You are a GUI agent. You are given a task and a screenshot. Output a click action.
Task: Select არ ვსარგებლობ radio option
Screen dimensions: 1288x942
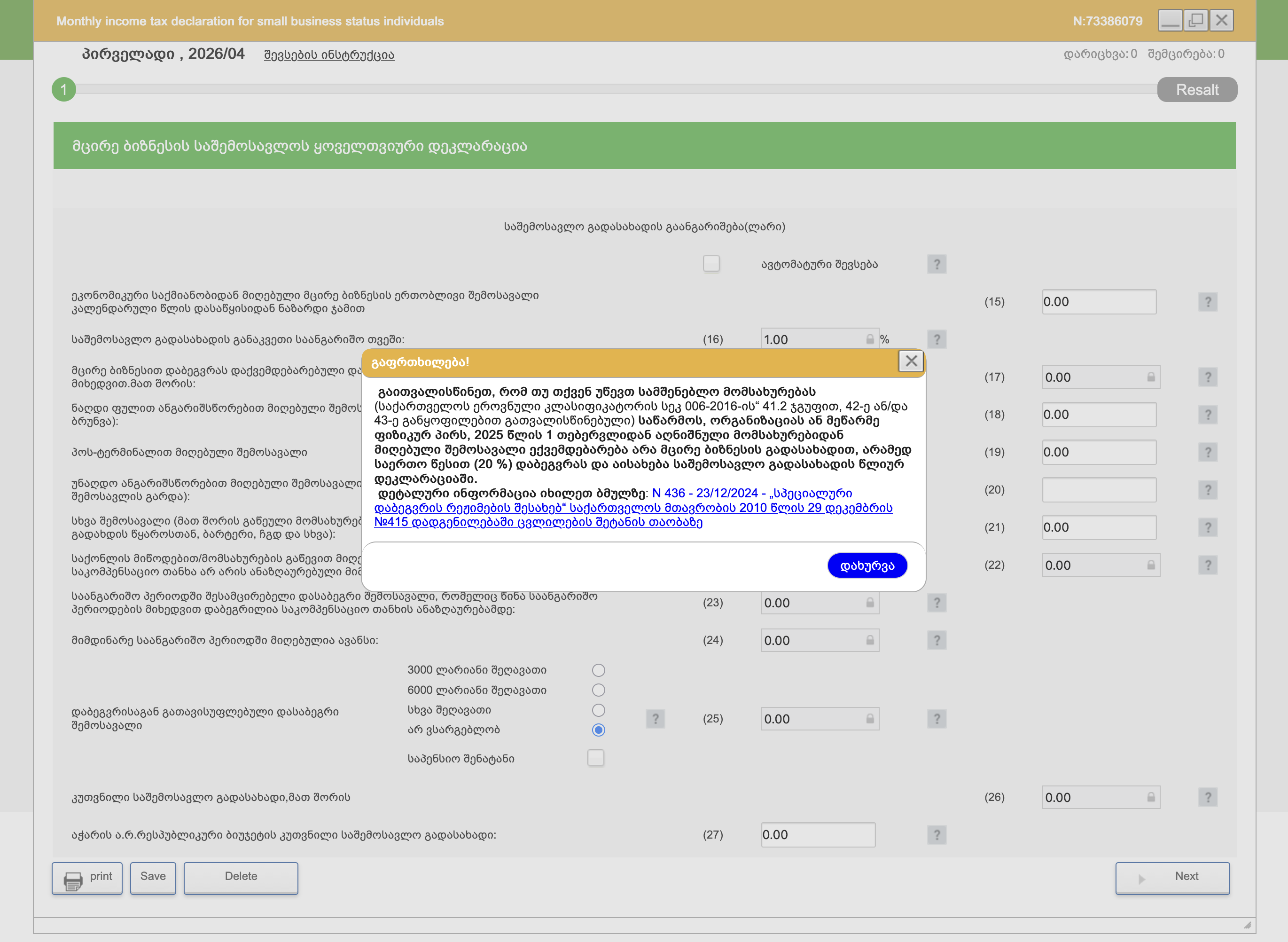pos(598,730)
